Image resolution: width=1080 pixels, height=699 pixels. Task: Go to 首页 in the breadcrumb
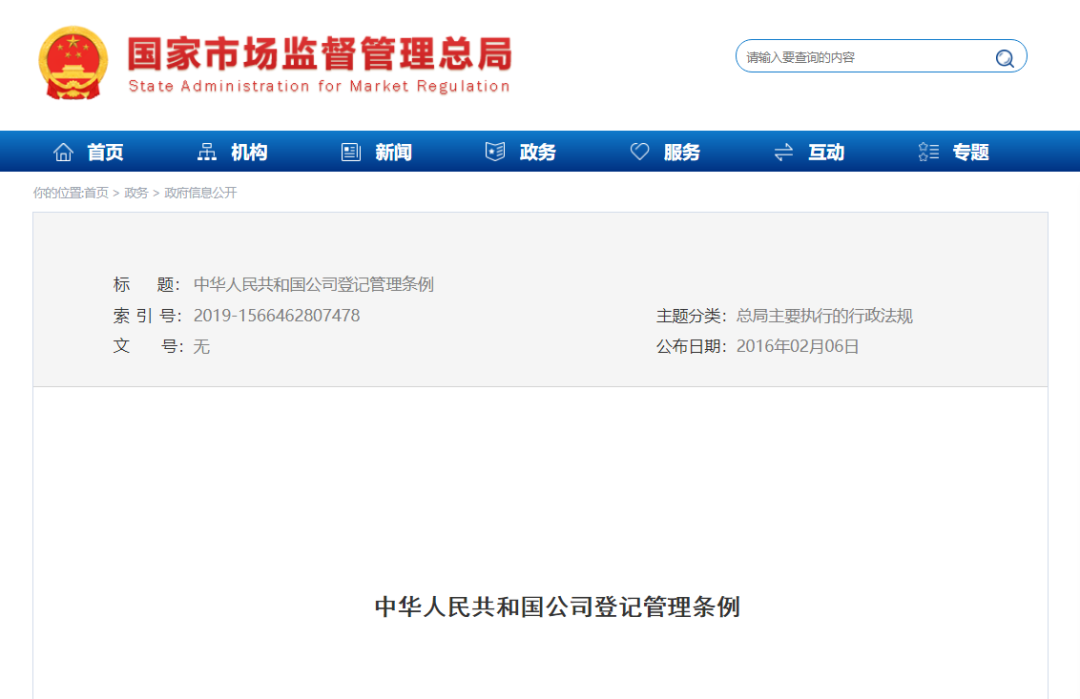96,193
